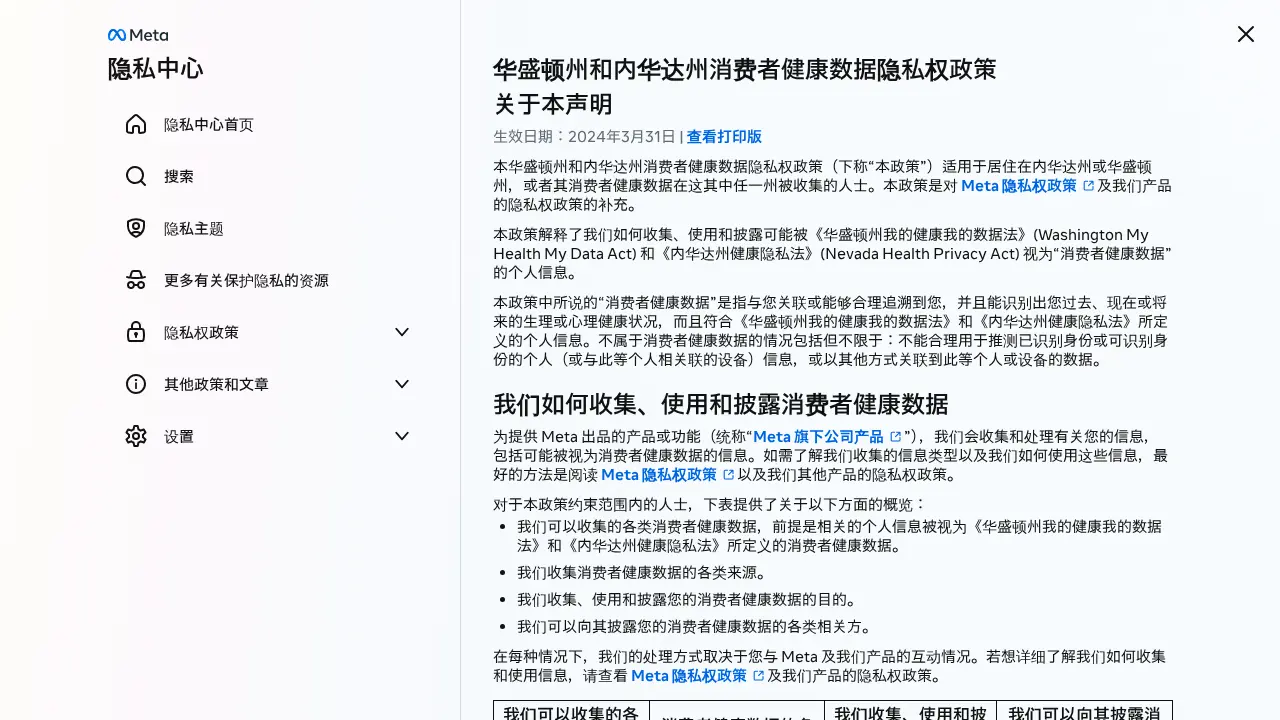The width and height of the screenshot is (1280, 720).
Task: Click the bullet 我们收集消费者健康数据的各类来源。
Action: 642,573
